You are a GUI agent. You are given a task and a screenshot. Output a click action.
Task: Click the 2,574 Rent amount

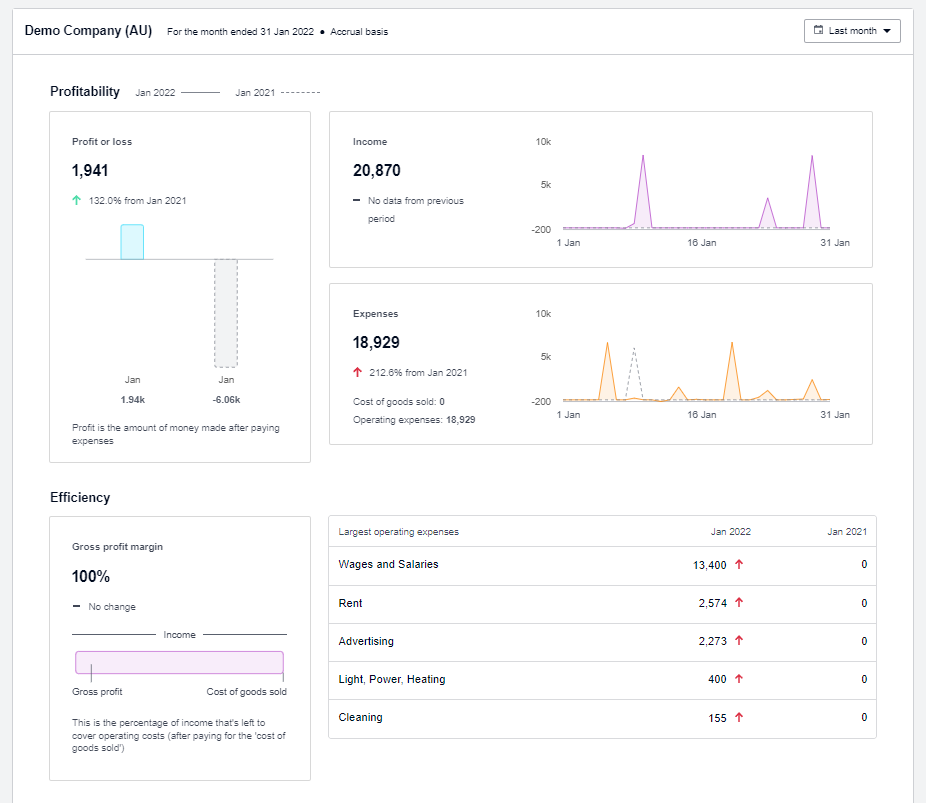(713, 603)
